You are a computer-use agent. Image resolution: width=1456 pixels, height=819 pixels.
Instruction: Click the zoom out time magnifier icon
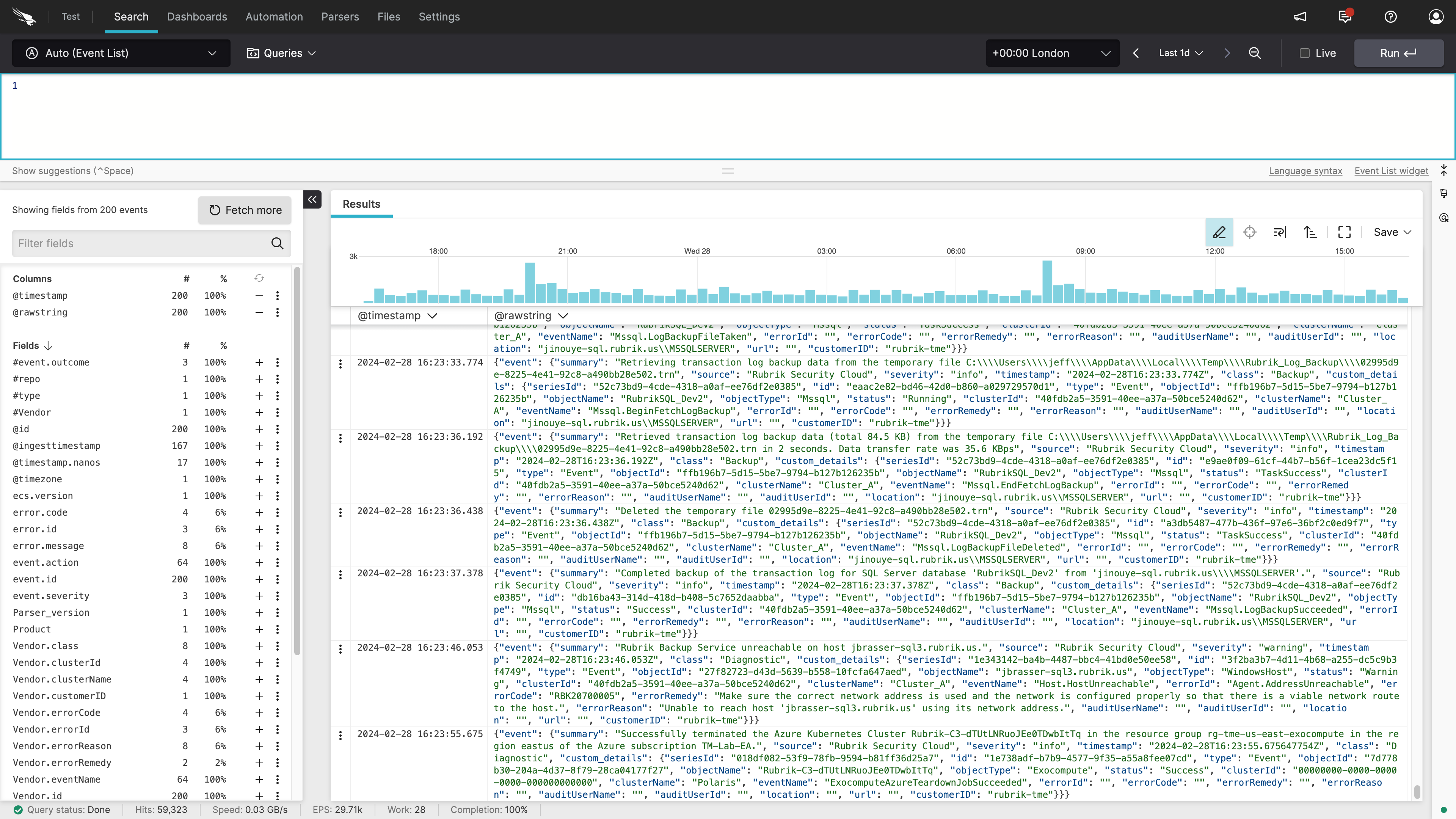(x=1254, y=53)
